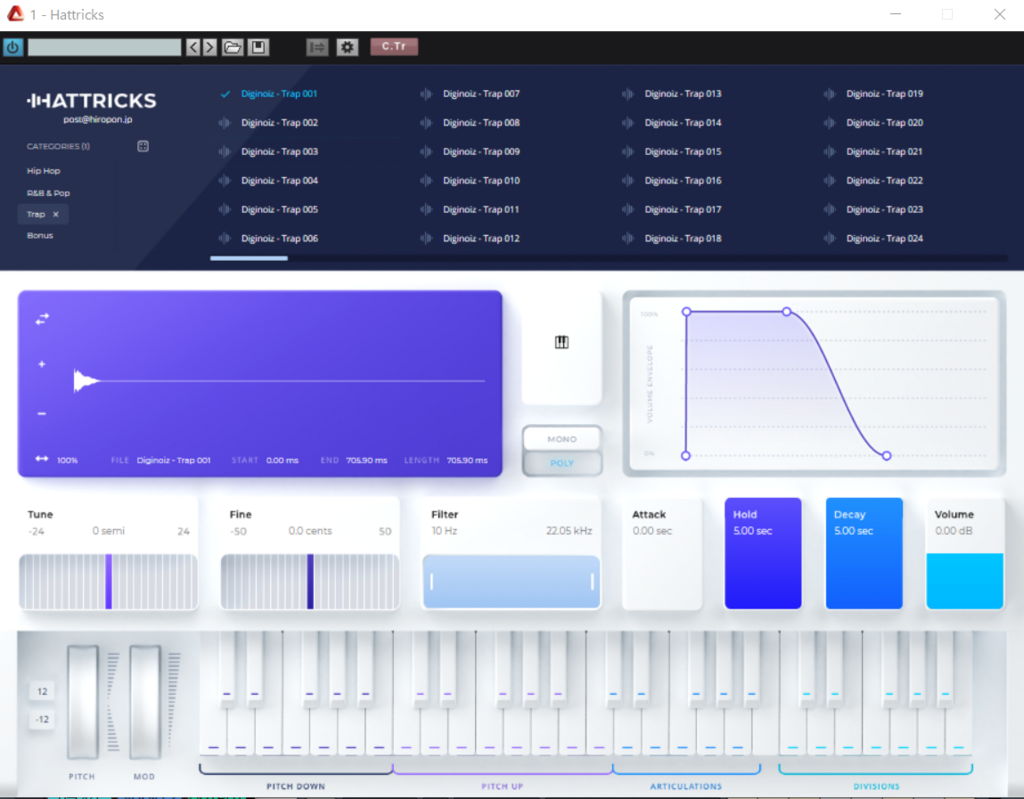
Task: Set pitch bend range to -12
Action: (42, 719)
